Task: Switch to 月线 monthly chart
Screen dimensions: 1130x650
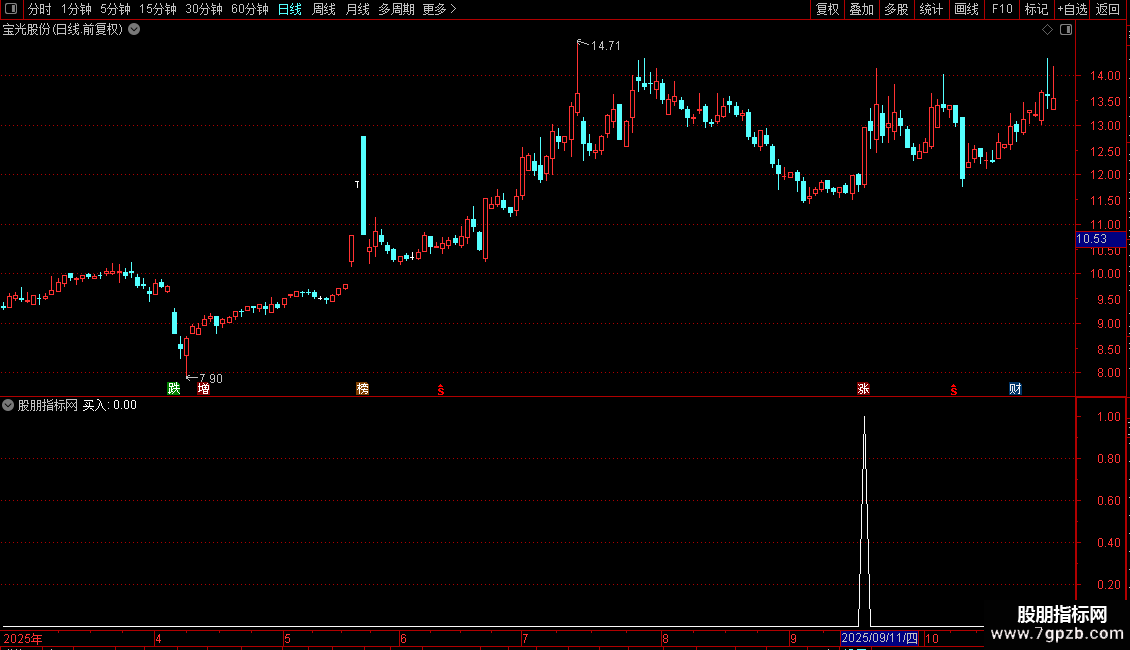Action: [x=357, y=9]
